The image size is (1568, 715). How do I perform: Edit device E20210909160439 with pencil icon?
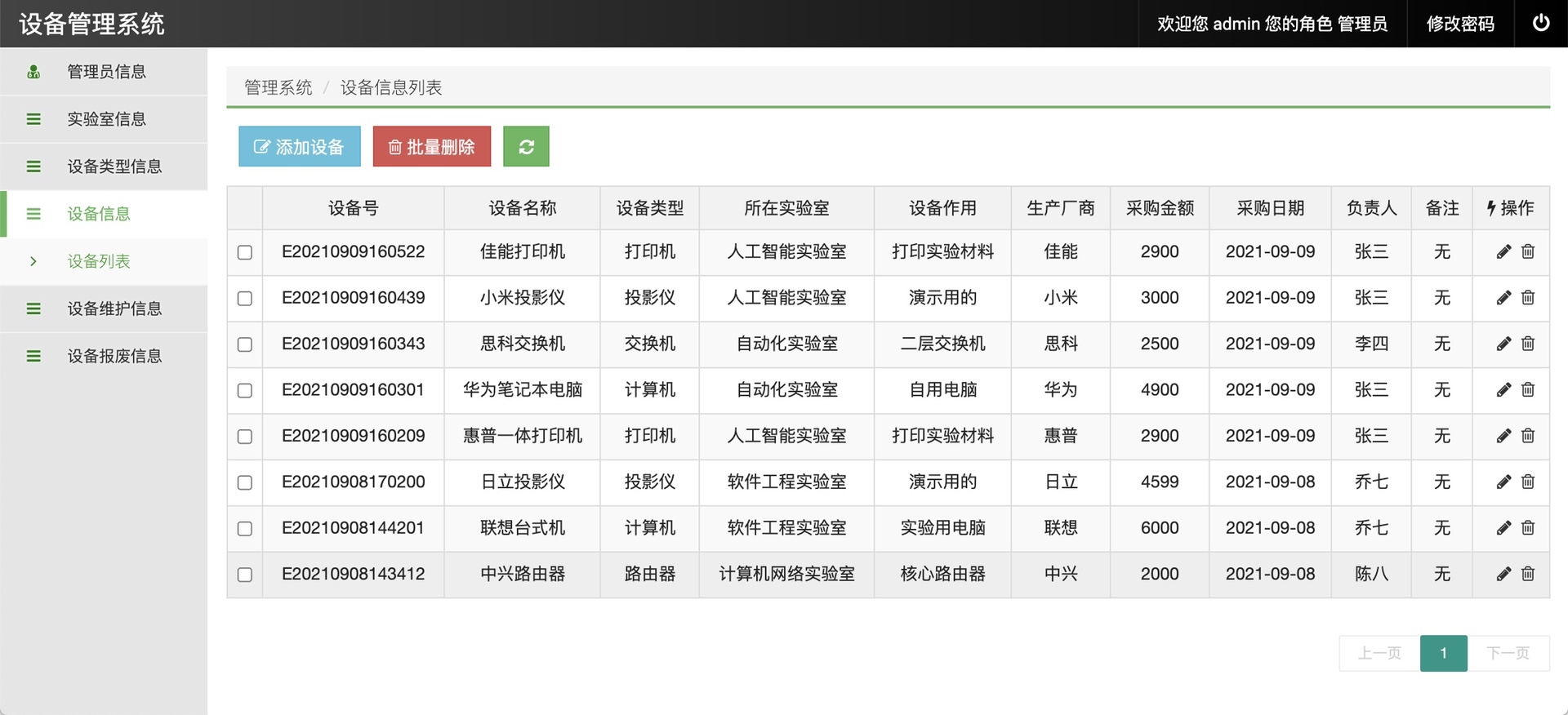[1503, 298]
